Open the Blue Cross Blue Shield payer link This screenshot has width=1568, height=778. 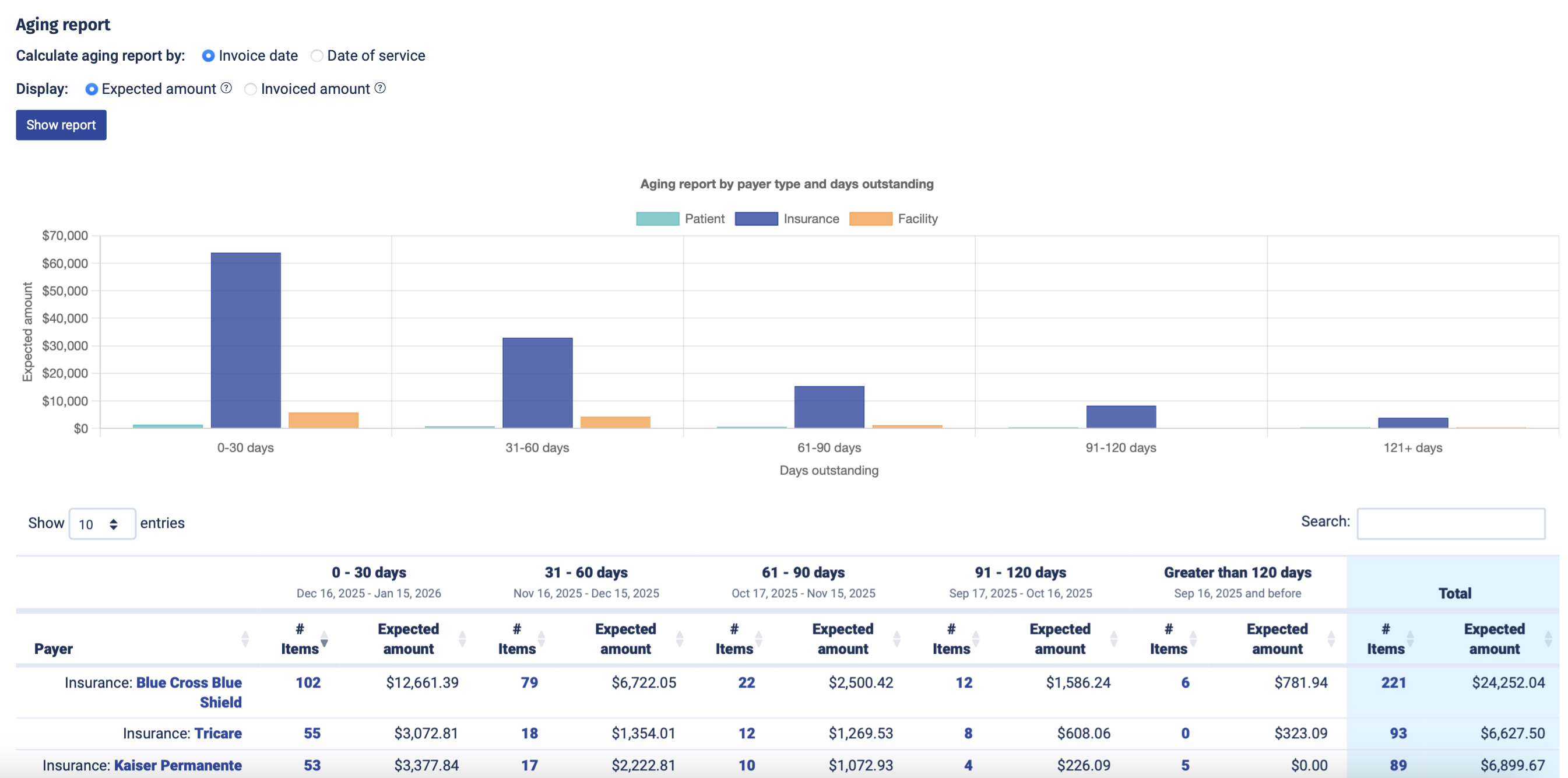(189, 682)
